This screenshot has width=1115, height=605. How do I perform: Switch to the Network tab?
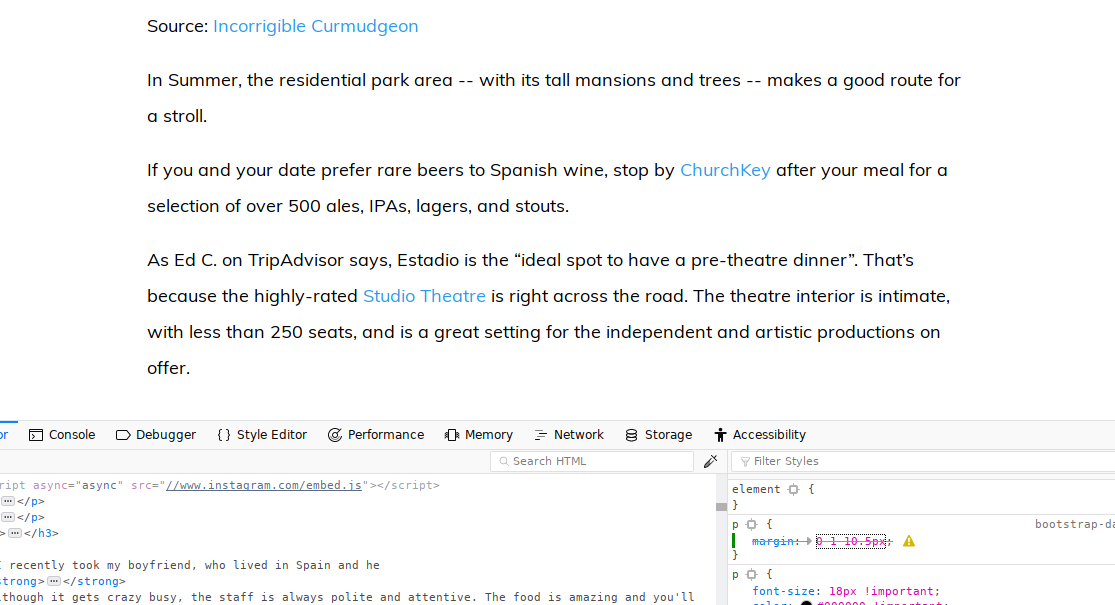[x=569, y=435]
